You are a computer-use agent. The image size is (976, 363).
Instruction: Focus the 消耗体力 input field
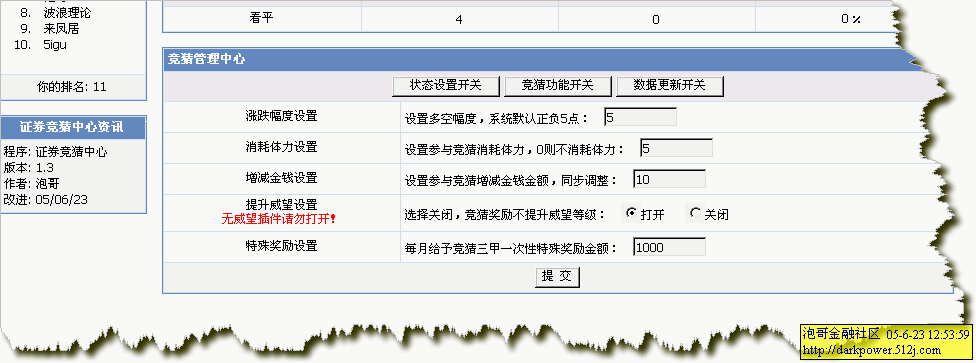(x=676, y=148)
